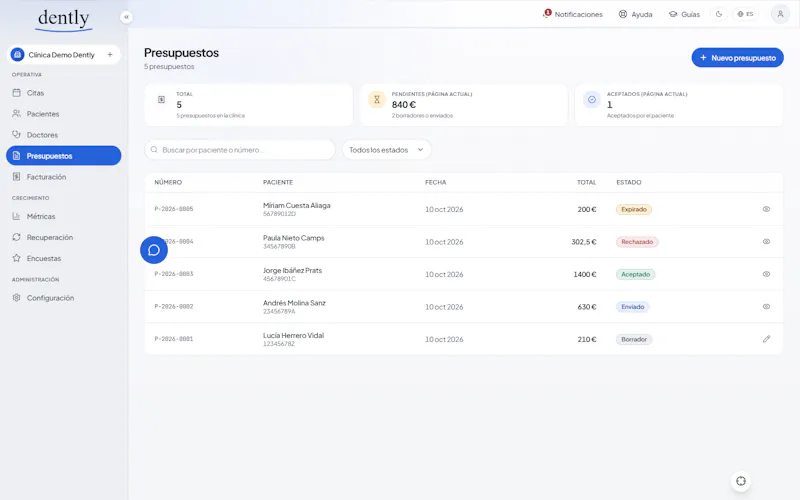
Task: Click the ESTADO column header
Action: point(629,182)
